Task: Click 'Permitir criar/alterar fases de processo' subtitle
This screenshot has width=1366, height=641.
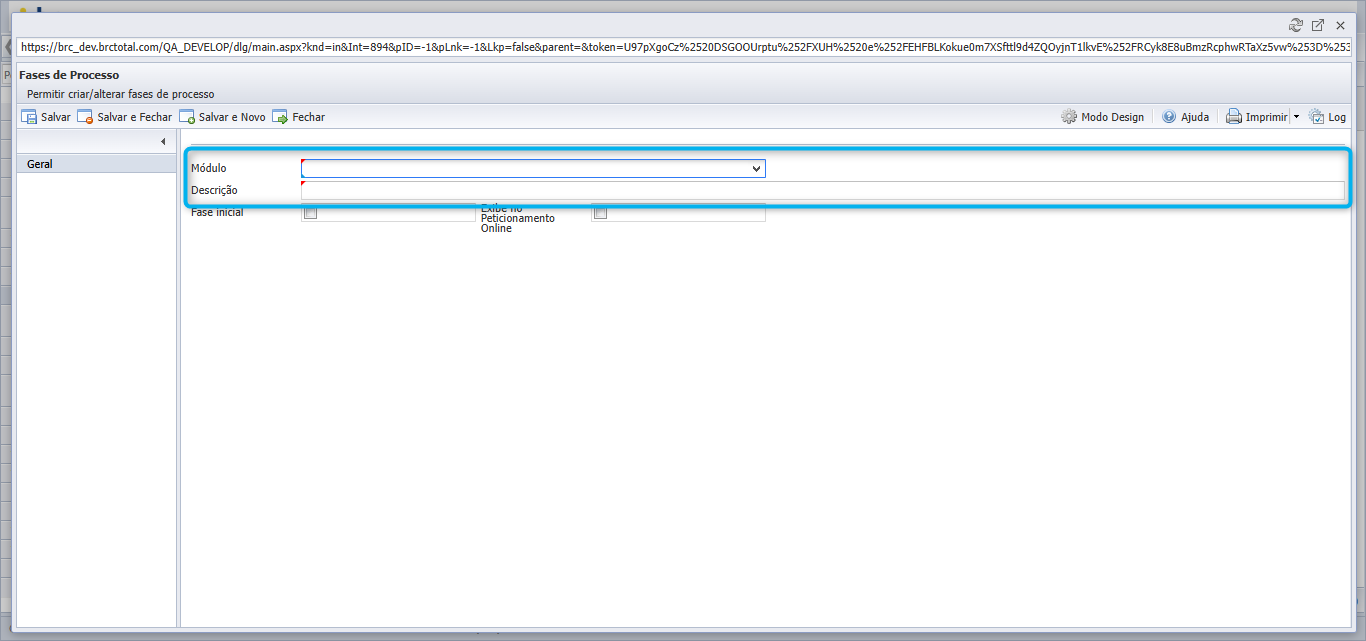Action: coord(120,94)
